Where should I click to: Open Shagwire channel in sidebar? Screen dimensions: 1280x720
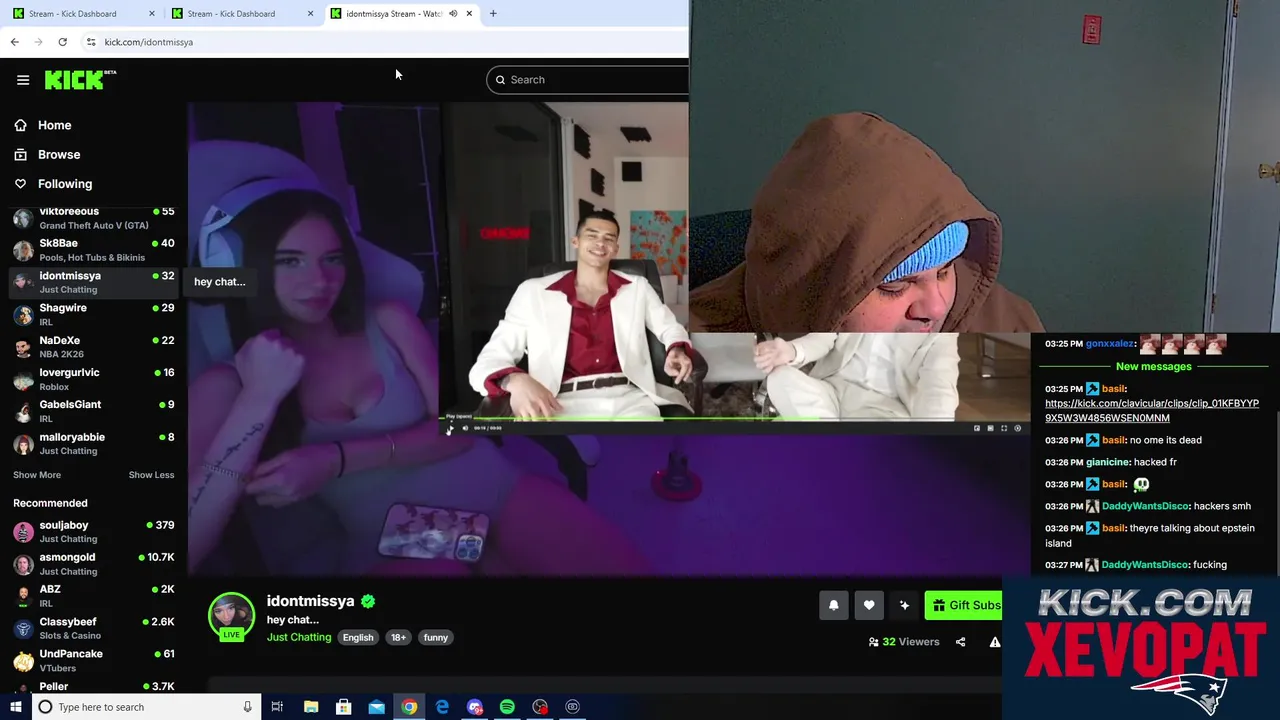(94, 314)
